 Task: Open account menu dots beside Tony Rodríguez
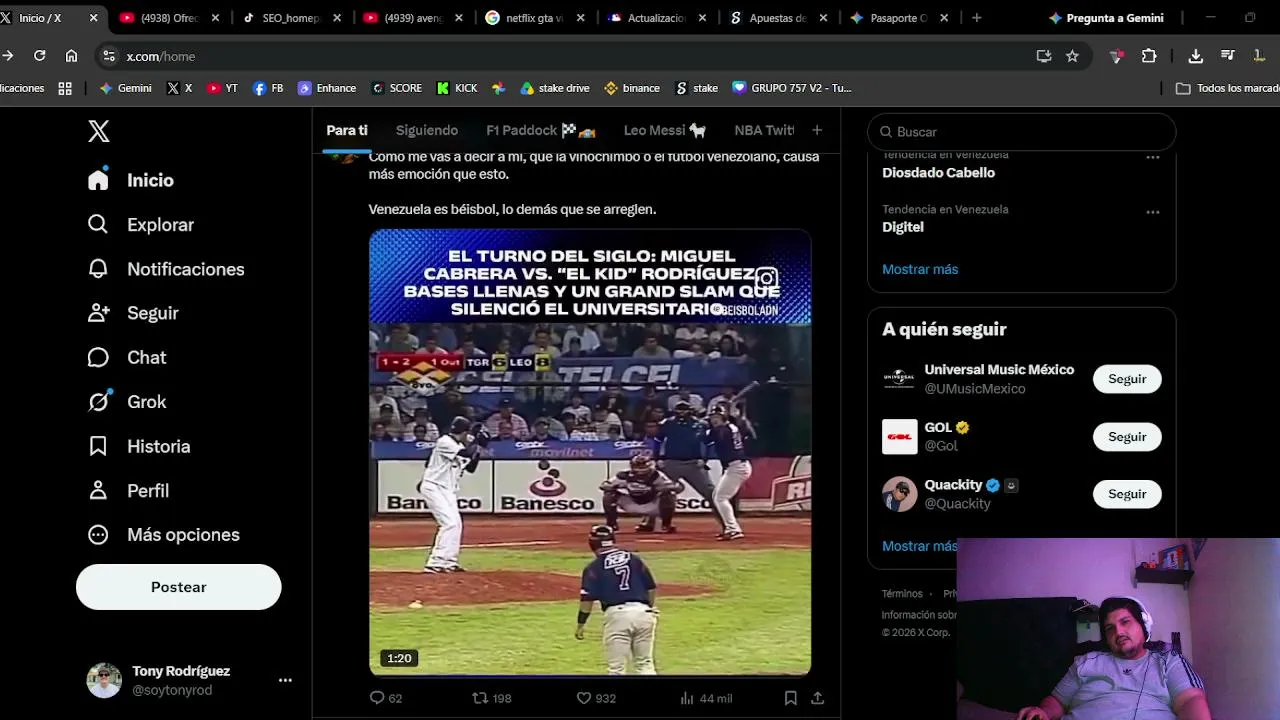click(x=285, y=680)
